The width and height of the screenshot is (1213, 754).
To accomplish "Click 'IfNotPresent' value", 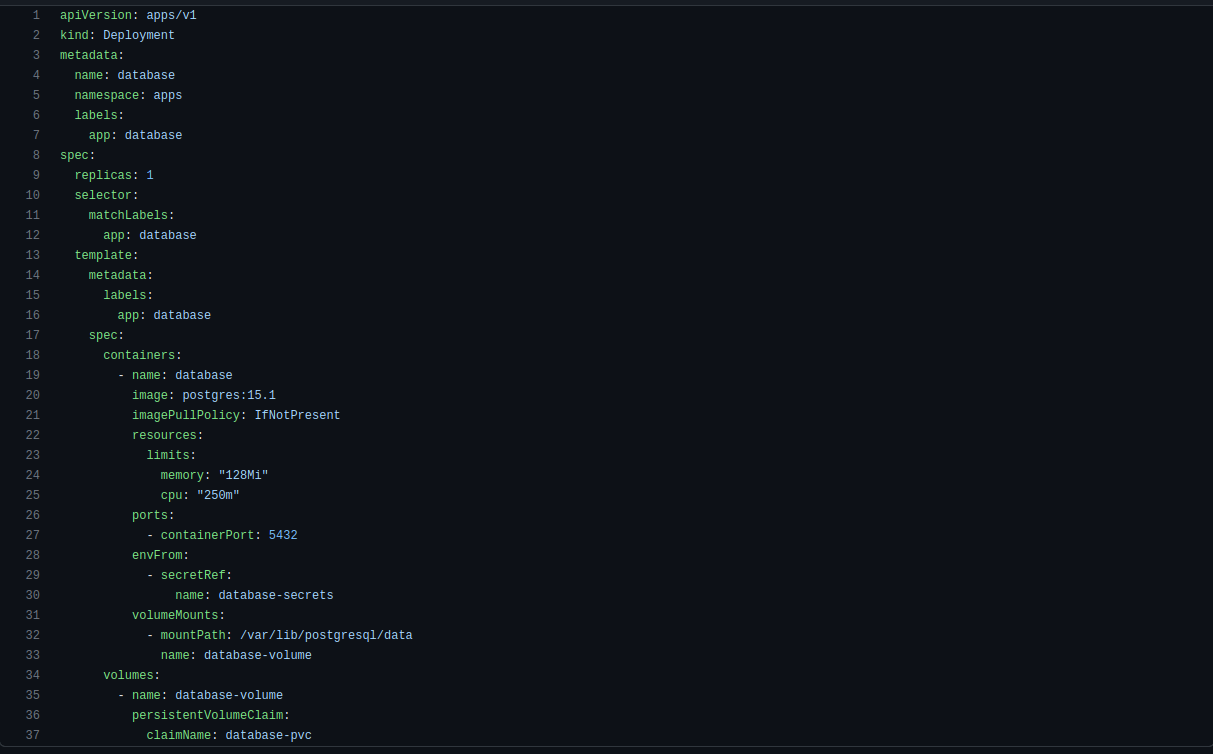I will [297, 415].
